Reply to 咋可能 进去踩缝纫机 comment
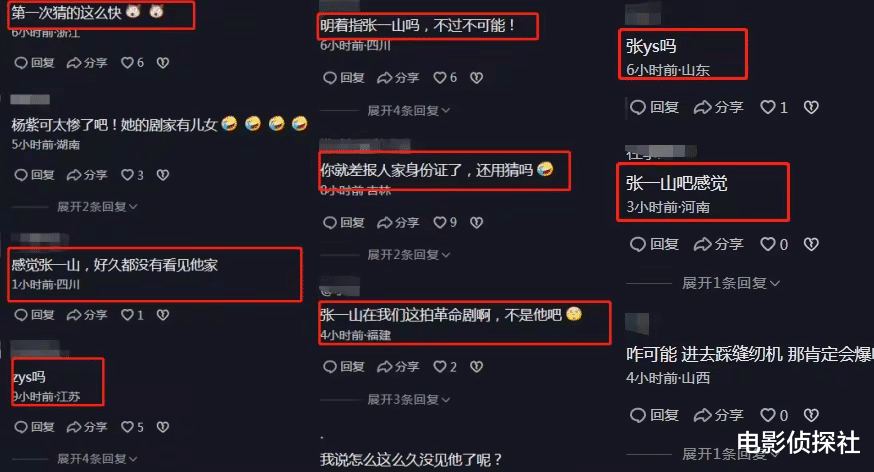 pyautogui.click(x=654, y=415)
